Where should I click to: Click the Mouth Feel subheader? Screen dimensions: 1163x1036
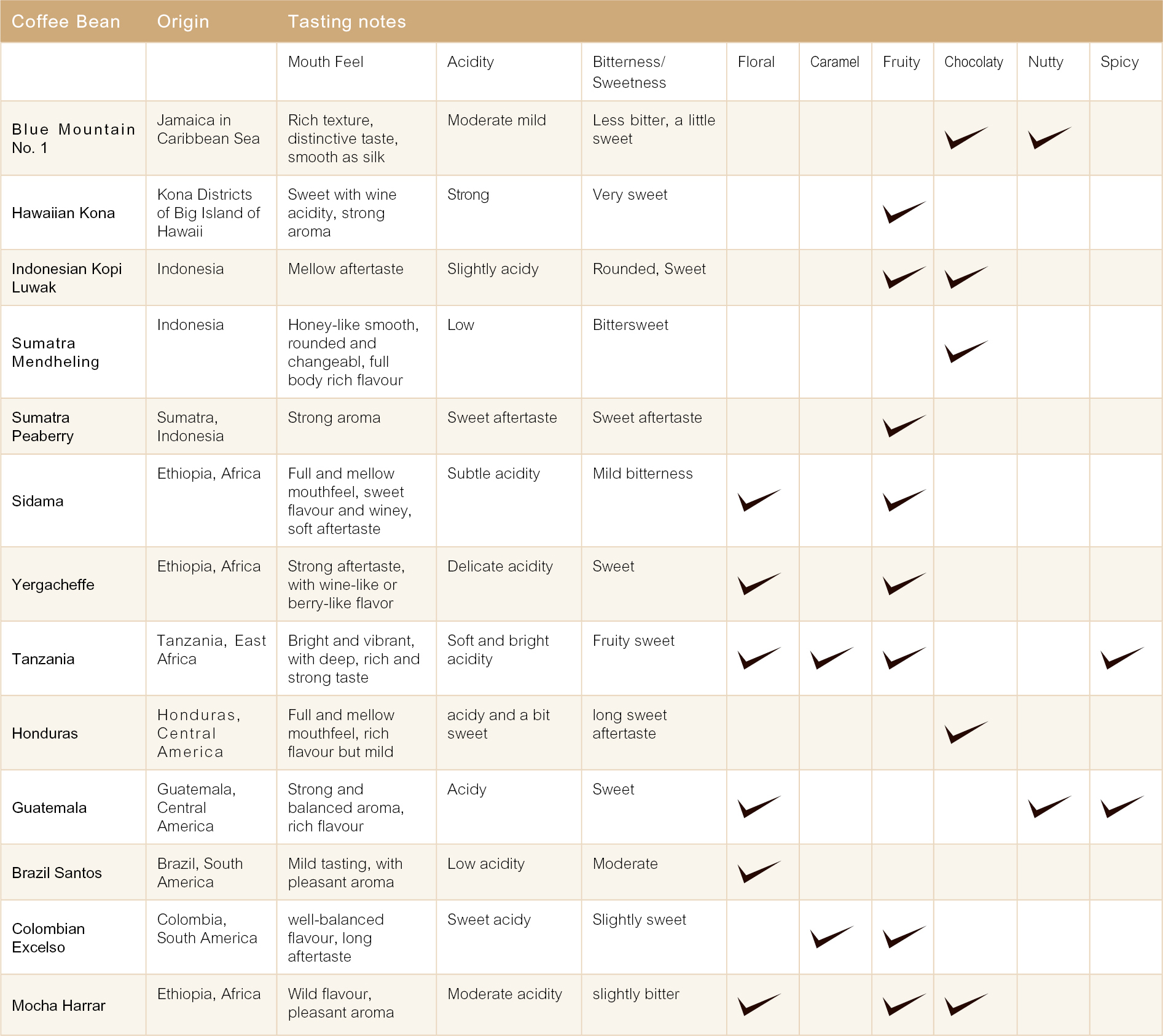[326, 62]
